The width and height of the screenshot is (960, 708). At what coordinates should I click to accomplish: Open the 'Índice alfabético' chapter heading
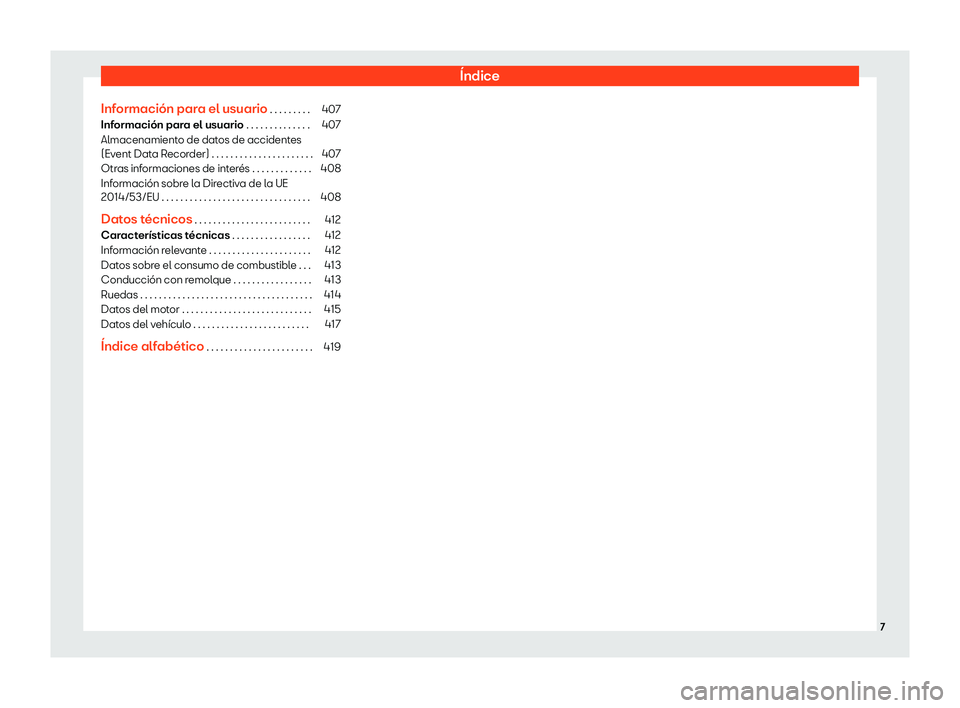pos(152,347)
